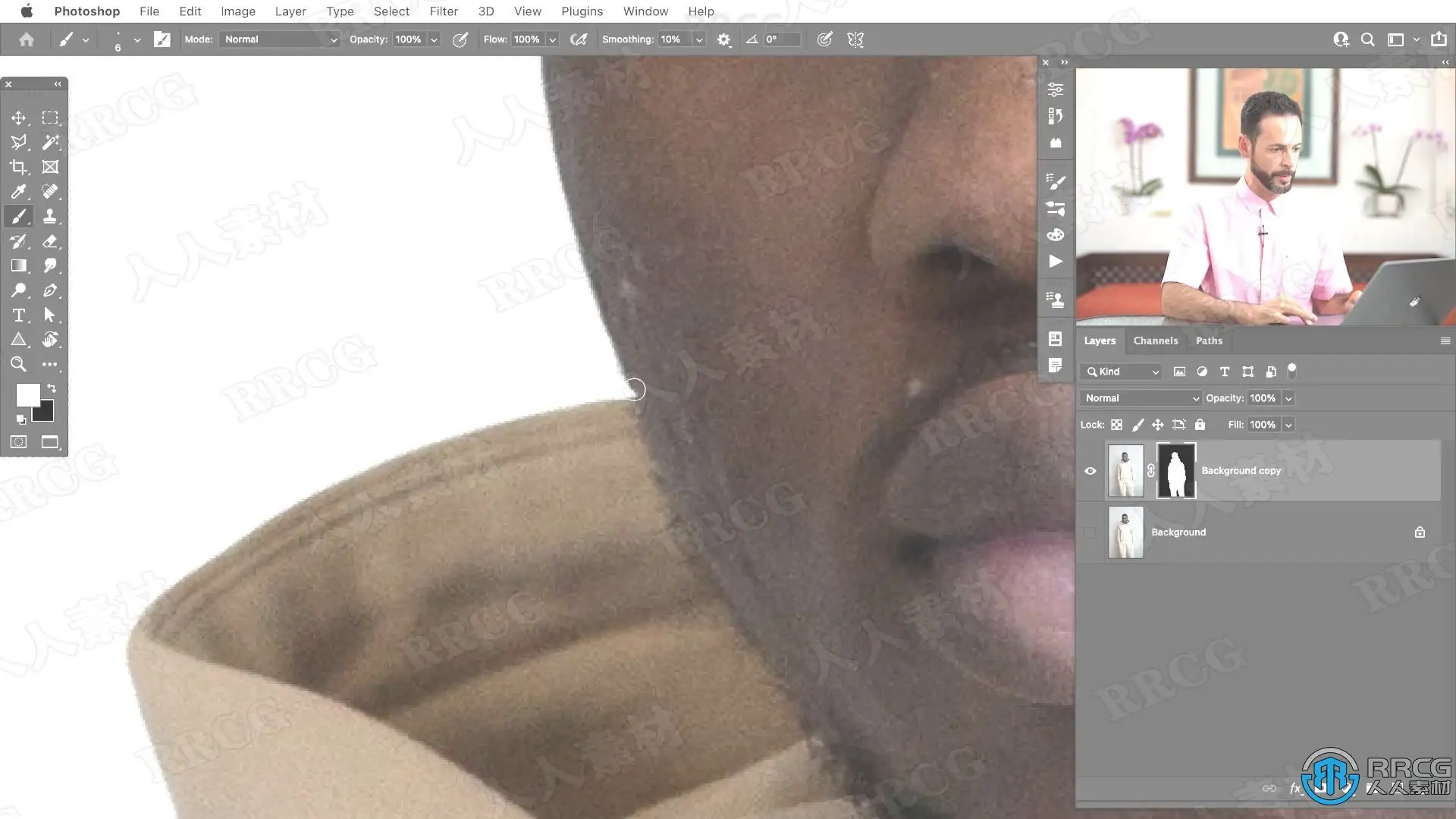Open the Layers panel flyout menu
The width and height of the screenshot is (1456, 819).
point(1445,340)
